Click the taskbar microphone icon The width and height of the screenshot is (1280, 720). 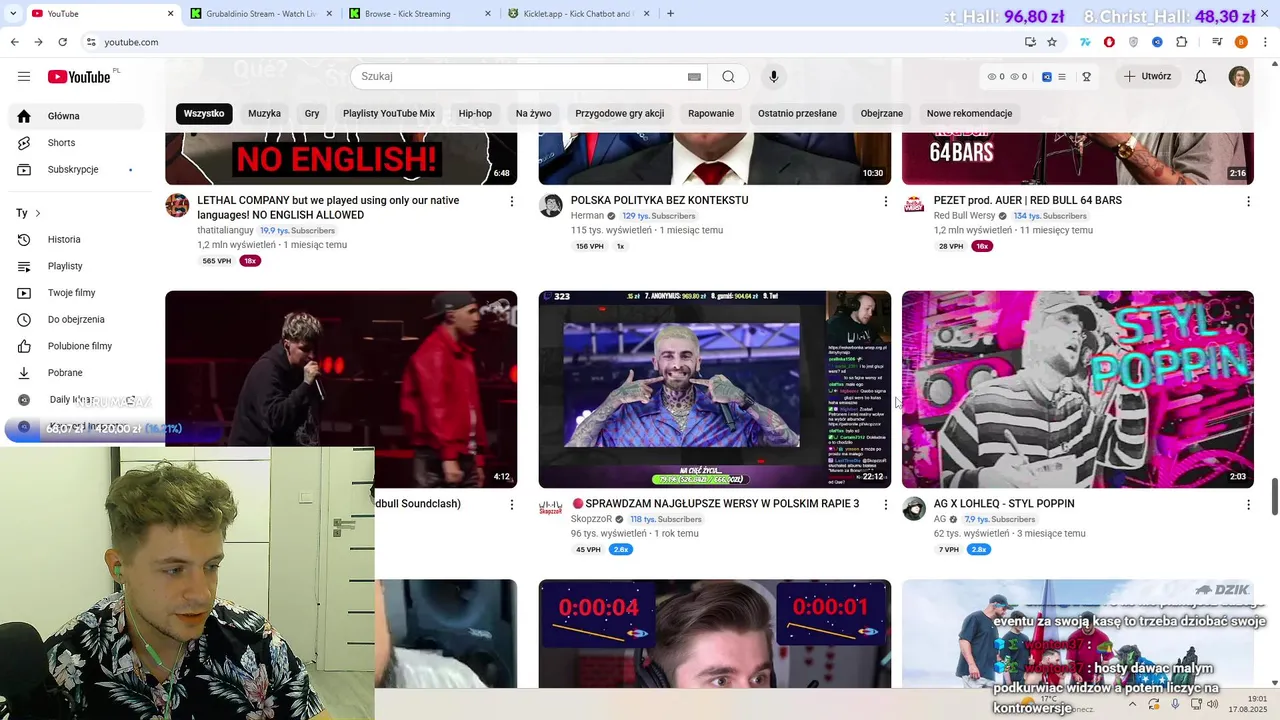tap(1175, 704)
